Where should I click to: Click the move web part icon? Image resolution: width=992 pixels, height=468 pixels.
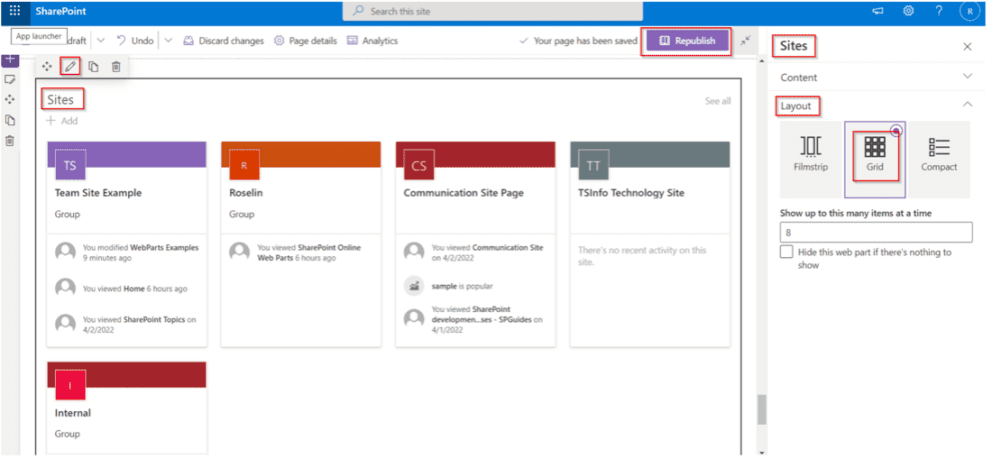tap(47, 66)
